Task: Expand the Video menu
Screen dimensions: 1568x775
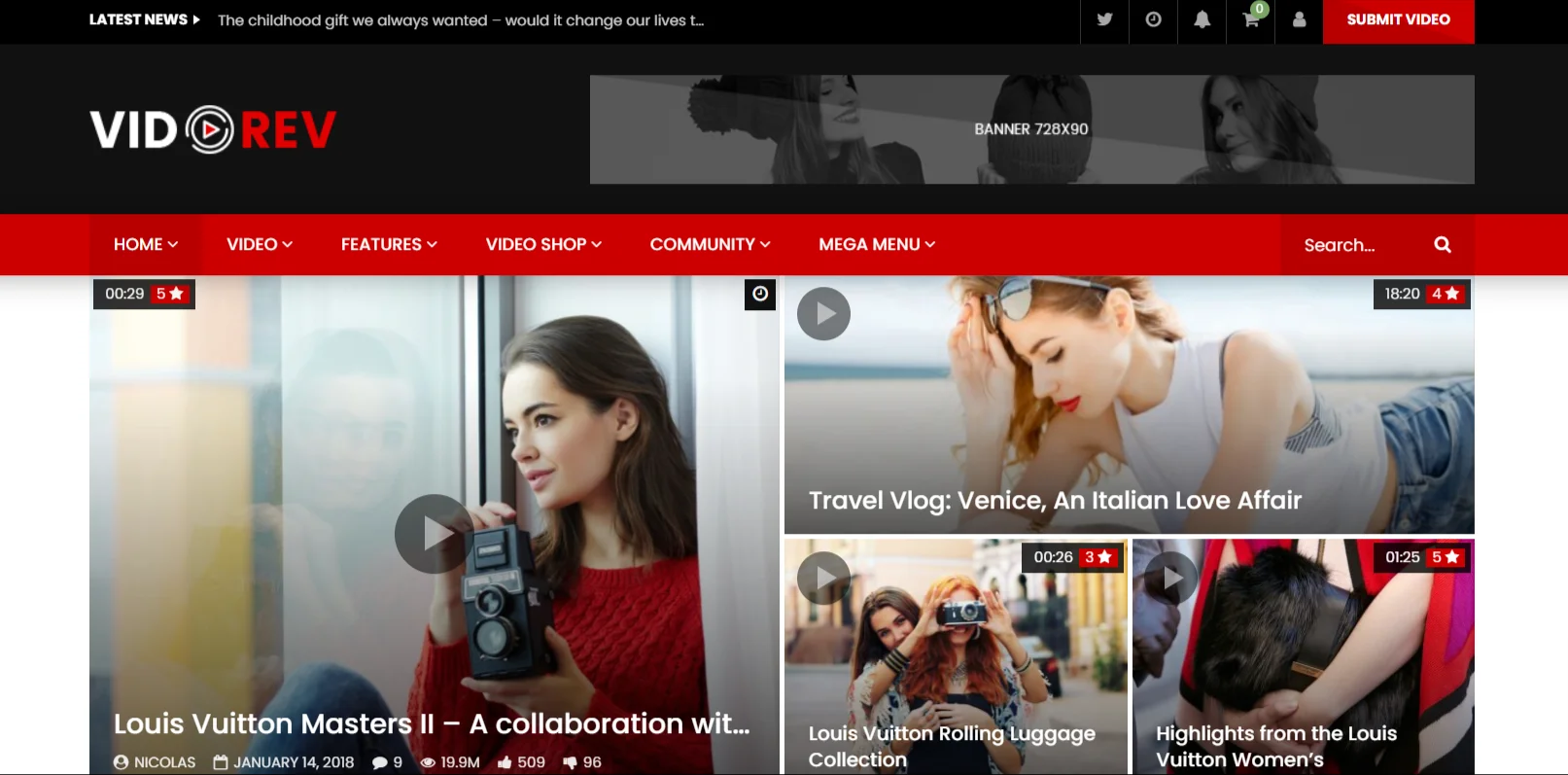Action: [x=260, y=244]
